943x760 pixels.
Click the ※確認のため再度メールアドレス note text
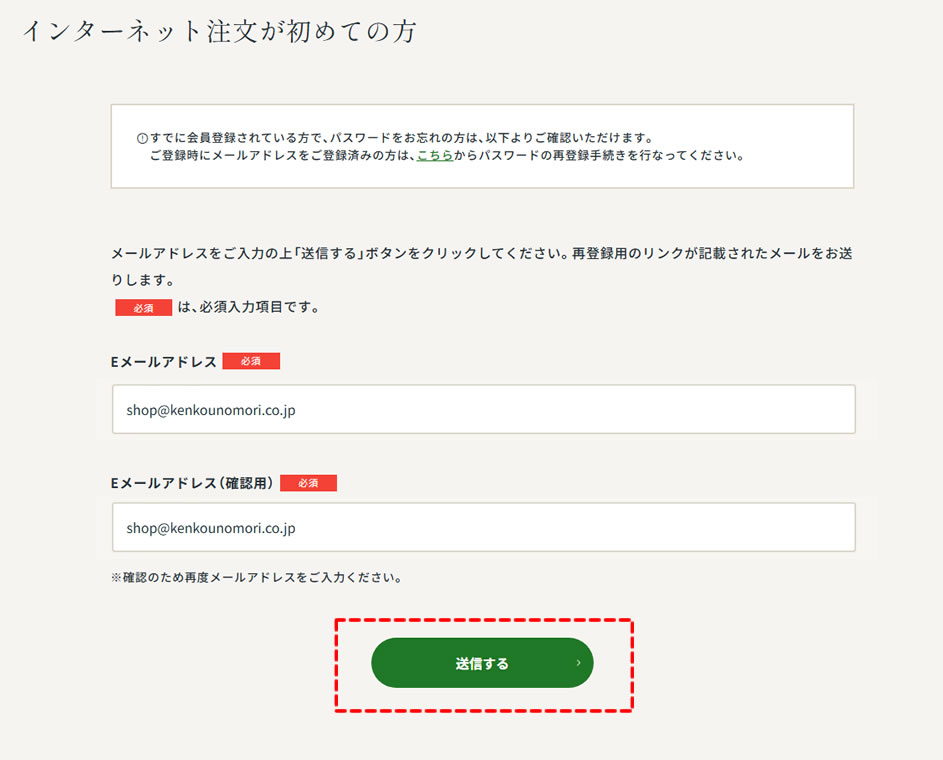[257, 577]
